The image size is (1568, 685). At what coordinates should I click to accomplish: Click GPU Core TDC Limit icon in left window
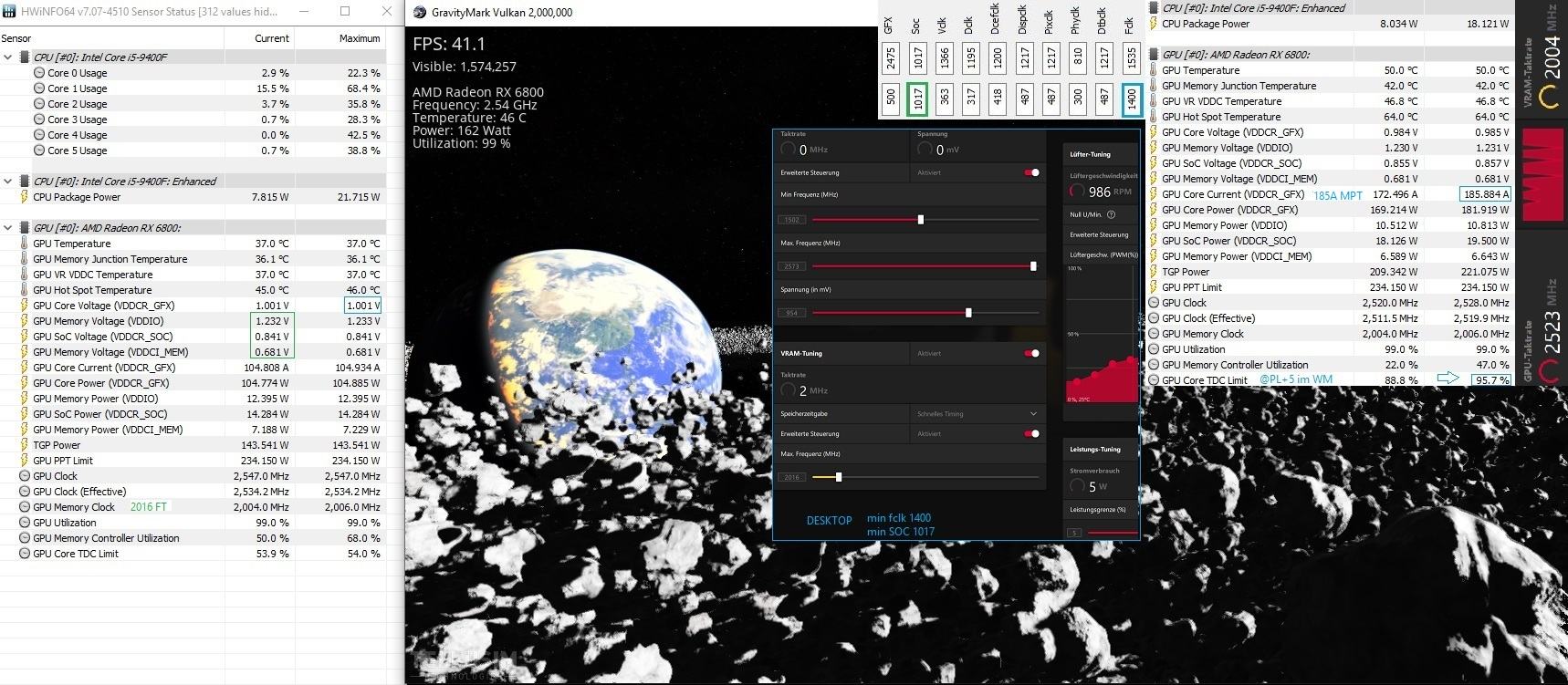pos(25,554)
